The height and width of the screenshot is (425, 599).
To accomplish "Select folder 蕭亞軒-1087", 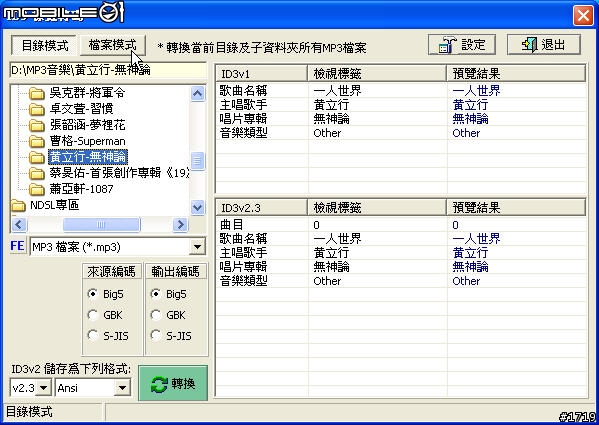I will [x=81, y=189].
